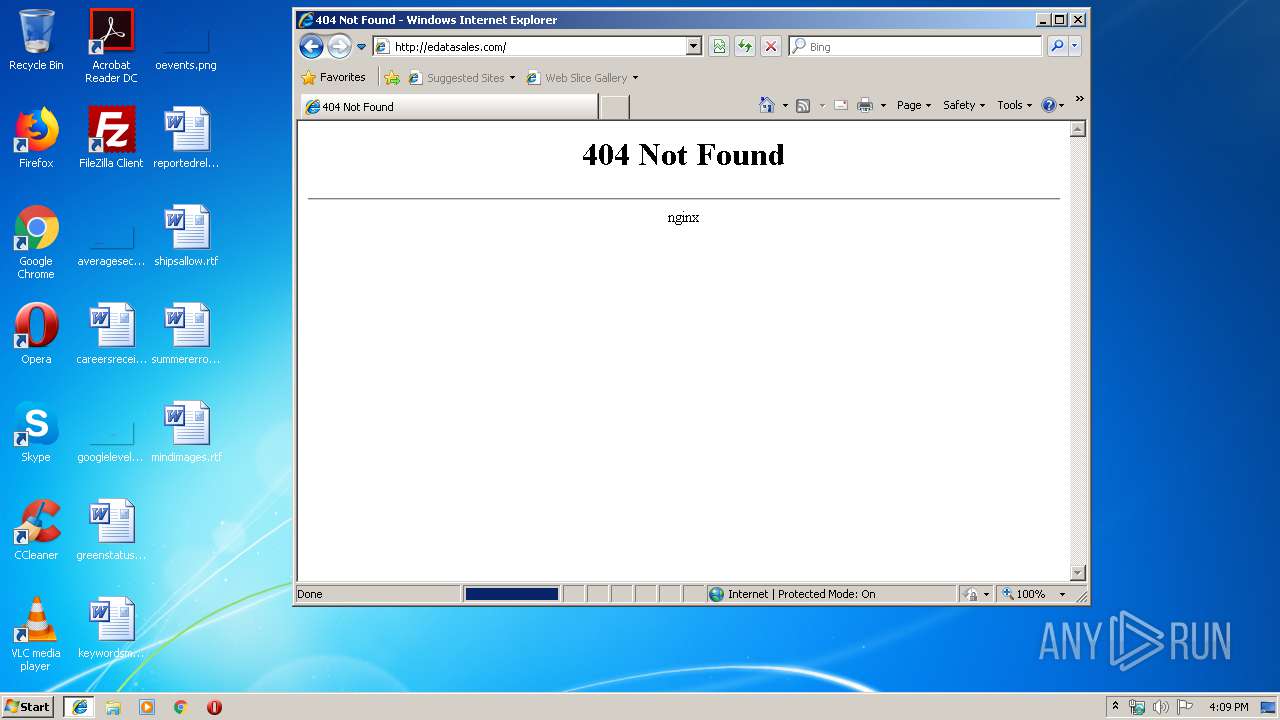Open the Help question mark menu
The width and height of the screenshot is (1280, 720).
(x=1052, y=105)
